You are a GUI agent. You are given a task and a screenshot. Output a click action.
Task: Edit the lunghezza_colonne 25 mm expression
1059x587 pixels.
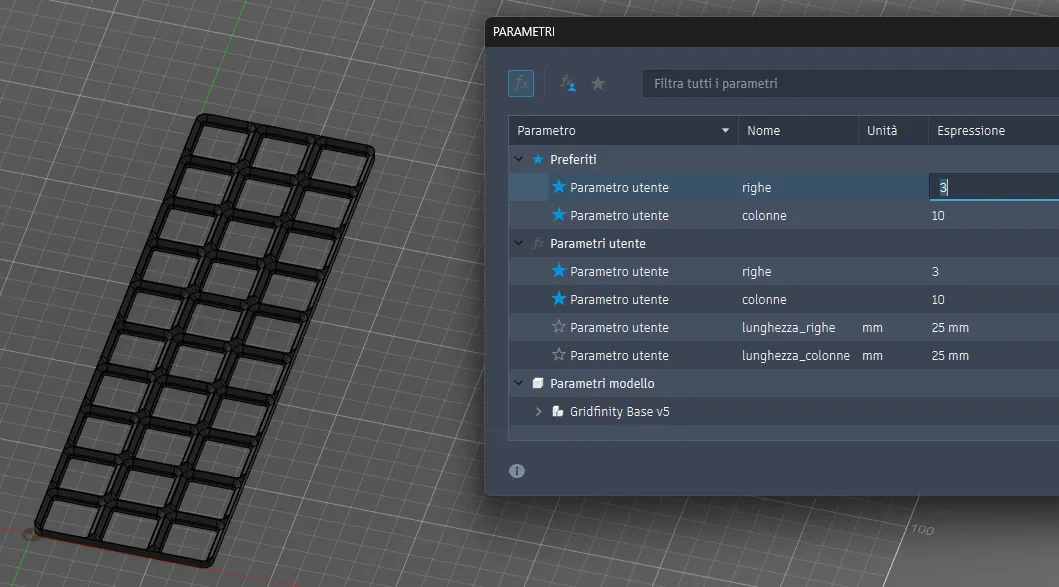(950, 355)
